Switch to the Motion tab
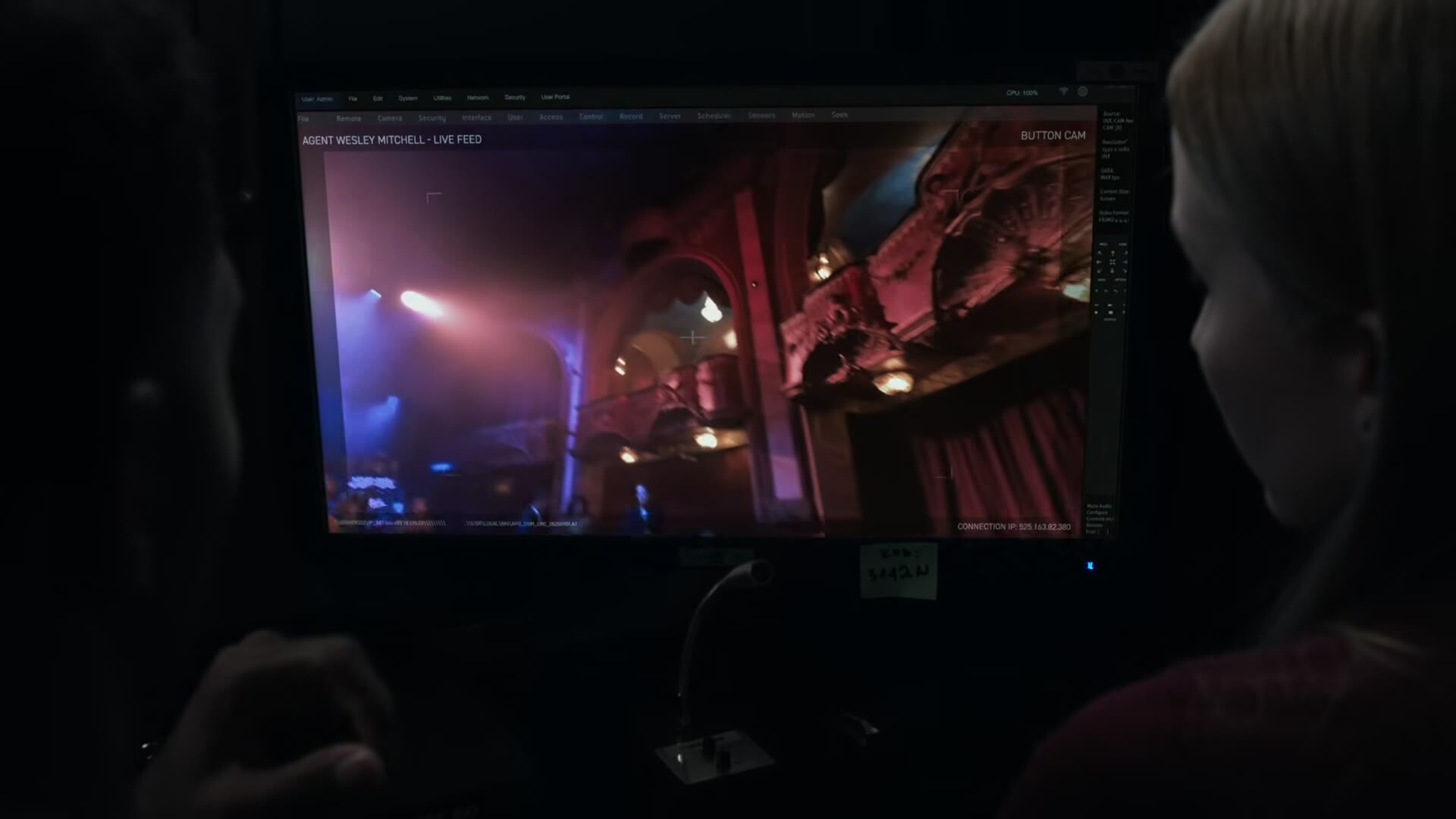 (x=802, y=115)
